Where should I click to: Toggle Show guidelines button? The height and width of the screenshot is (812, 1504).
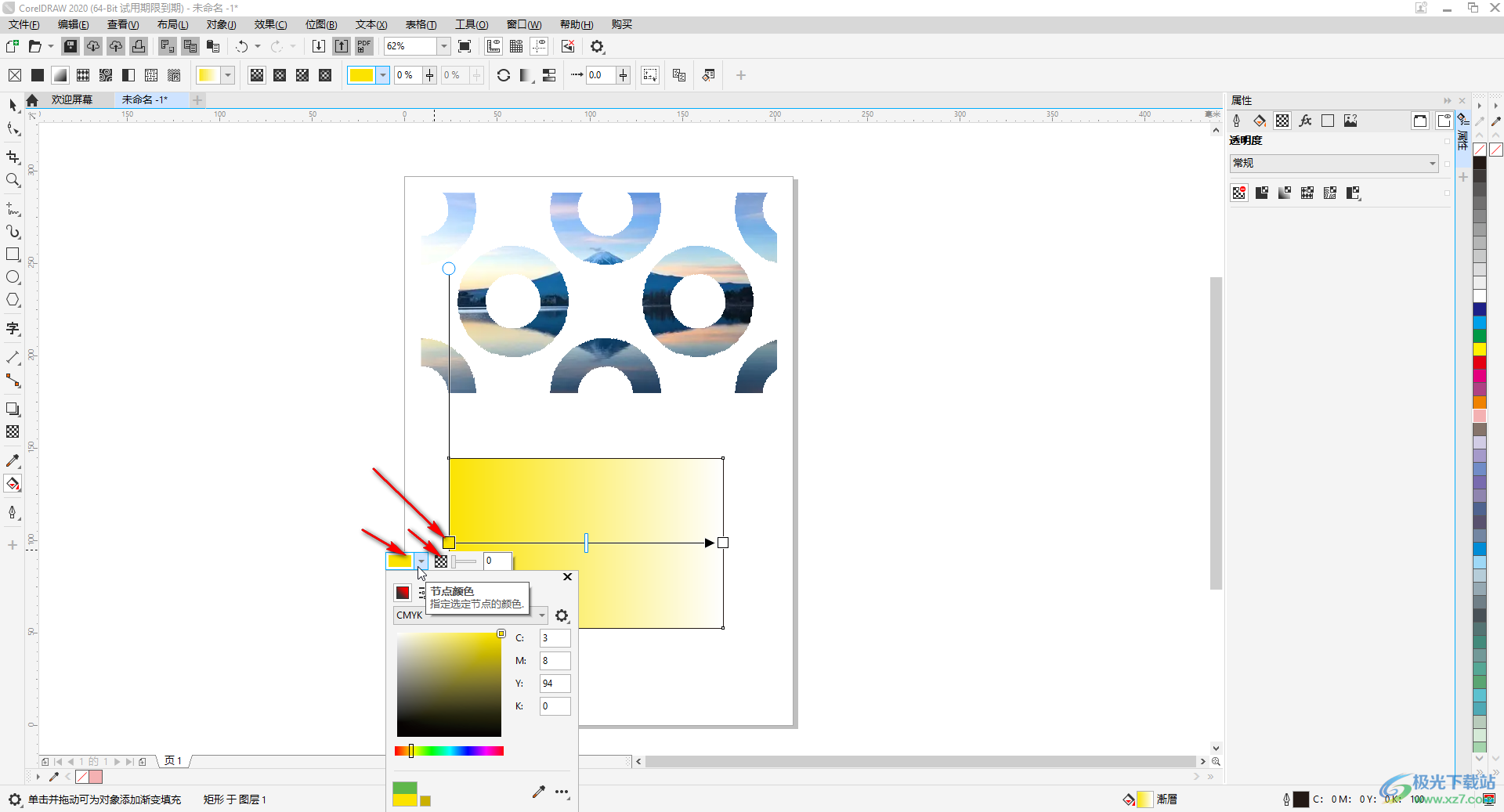[539, 46]
